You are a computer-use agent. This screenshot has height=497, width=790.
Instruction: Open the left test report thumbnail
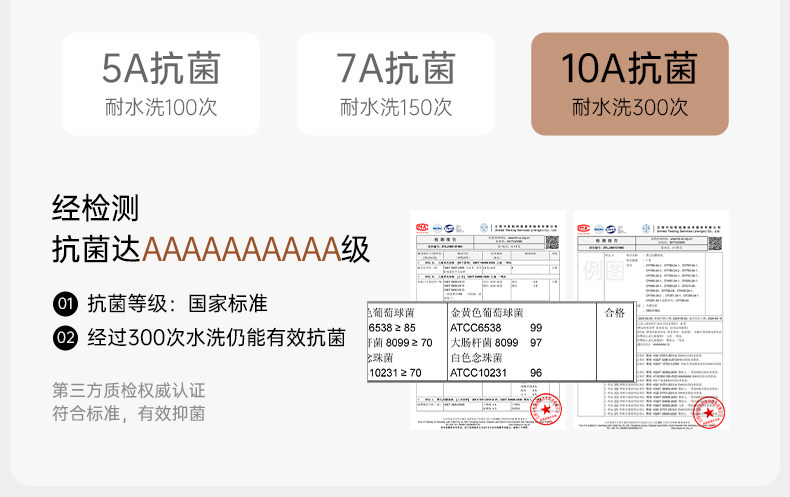tap(488, 320)
